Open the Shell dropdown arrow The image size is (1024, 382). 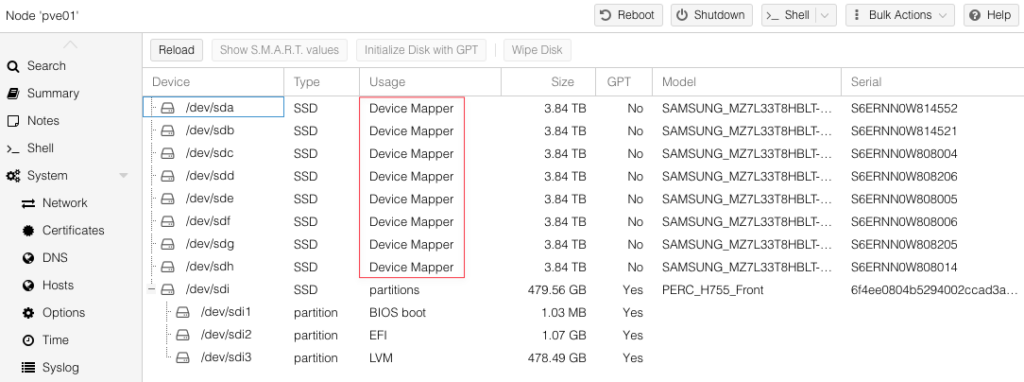pyautogui.click(x=825, y=15)
